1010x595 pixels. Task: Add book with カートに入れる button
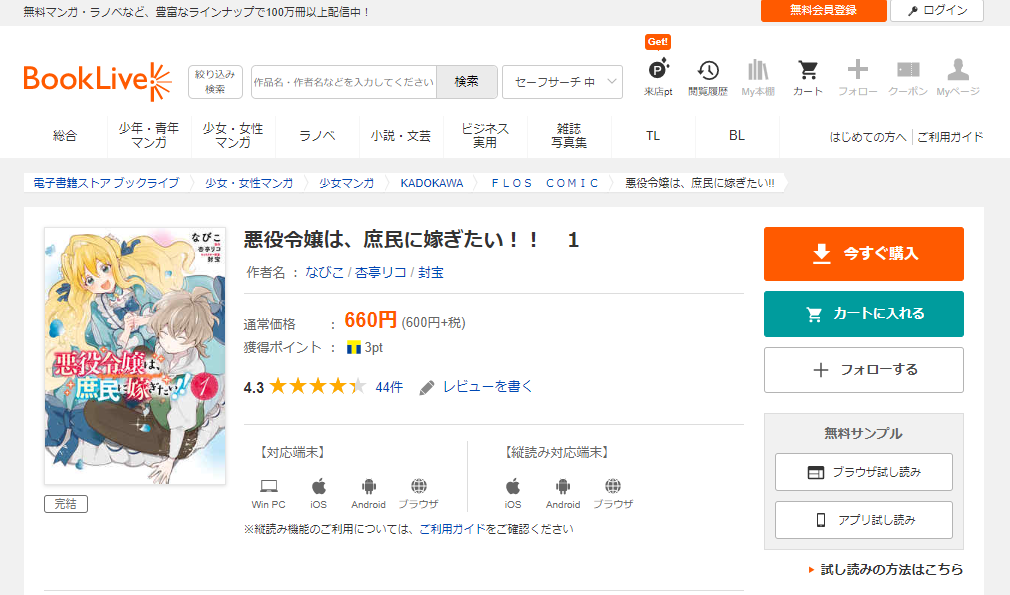coord(863,314)
